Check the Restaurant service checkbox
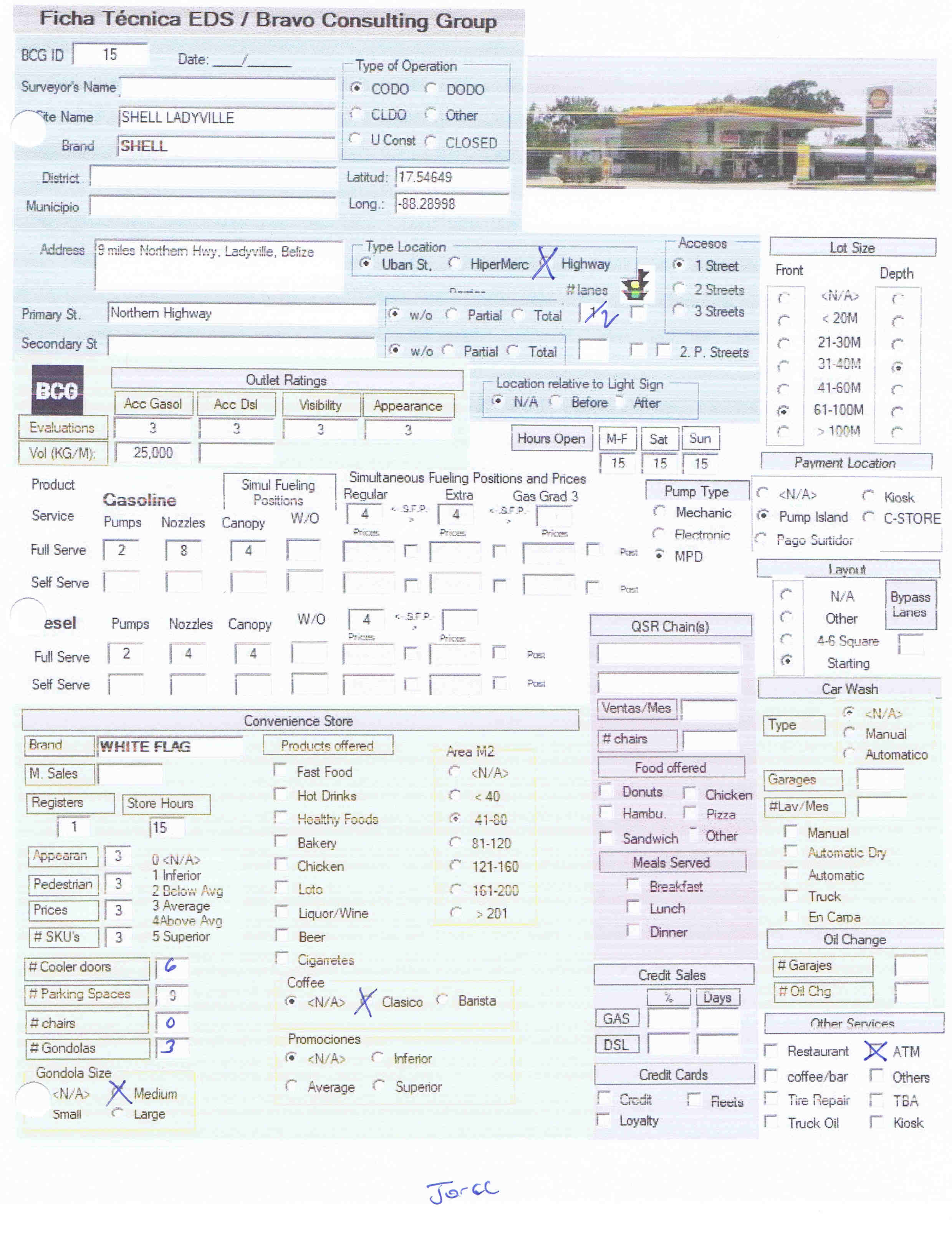 tap(771, 1051)
